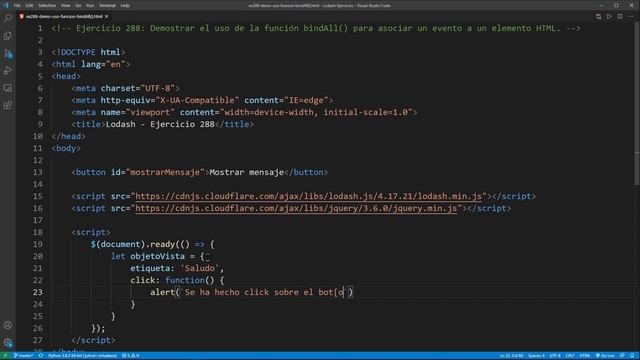Viewport: 640px width, 360px height.
Task: Click the 'etiqueta' property name
Action: 150,268
